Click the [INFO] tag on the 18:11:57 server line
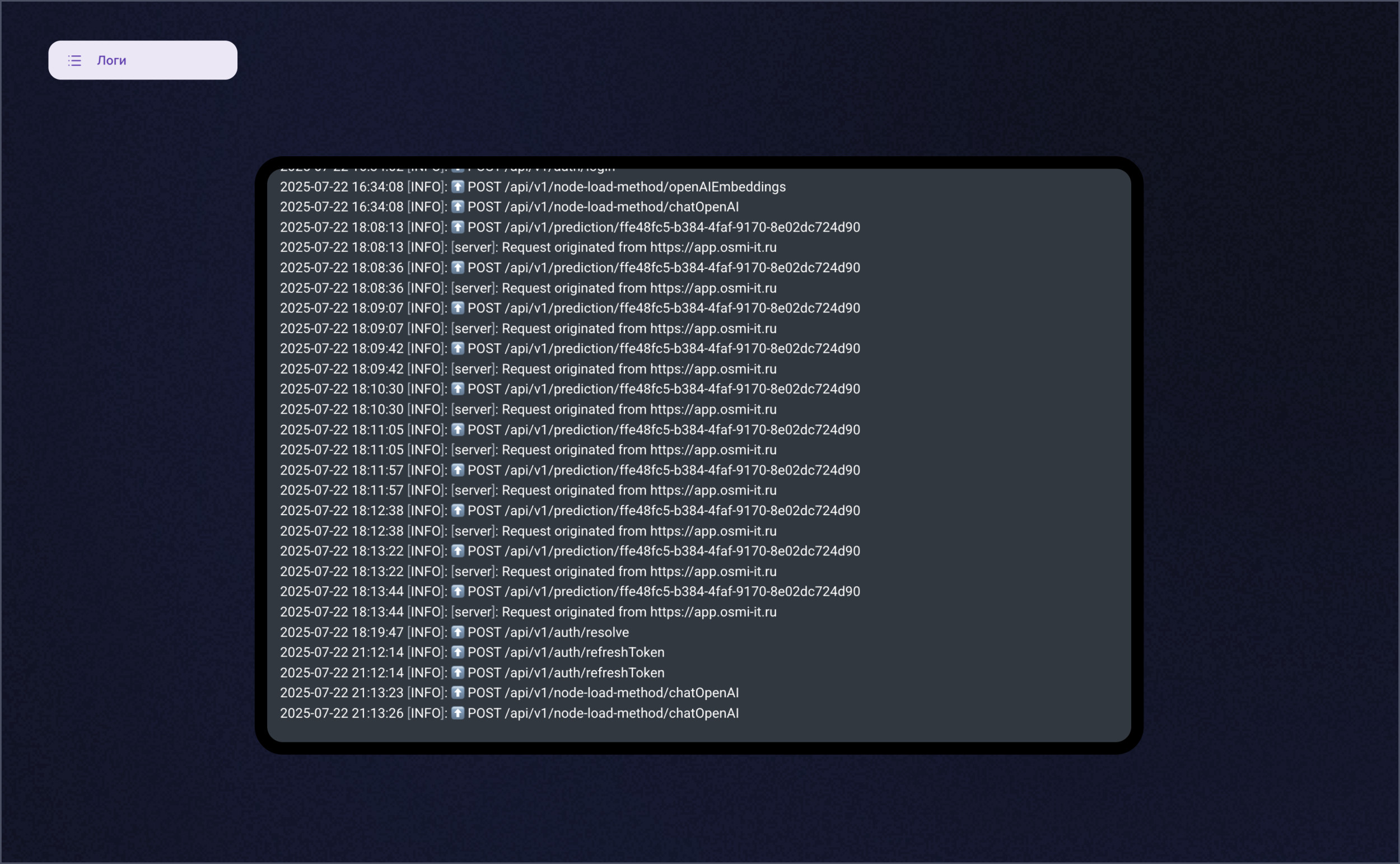Viewport: 1400px width, 864px height. 427,491
